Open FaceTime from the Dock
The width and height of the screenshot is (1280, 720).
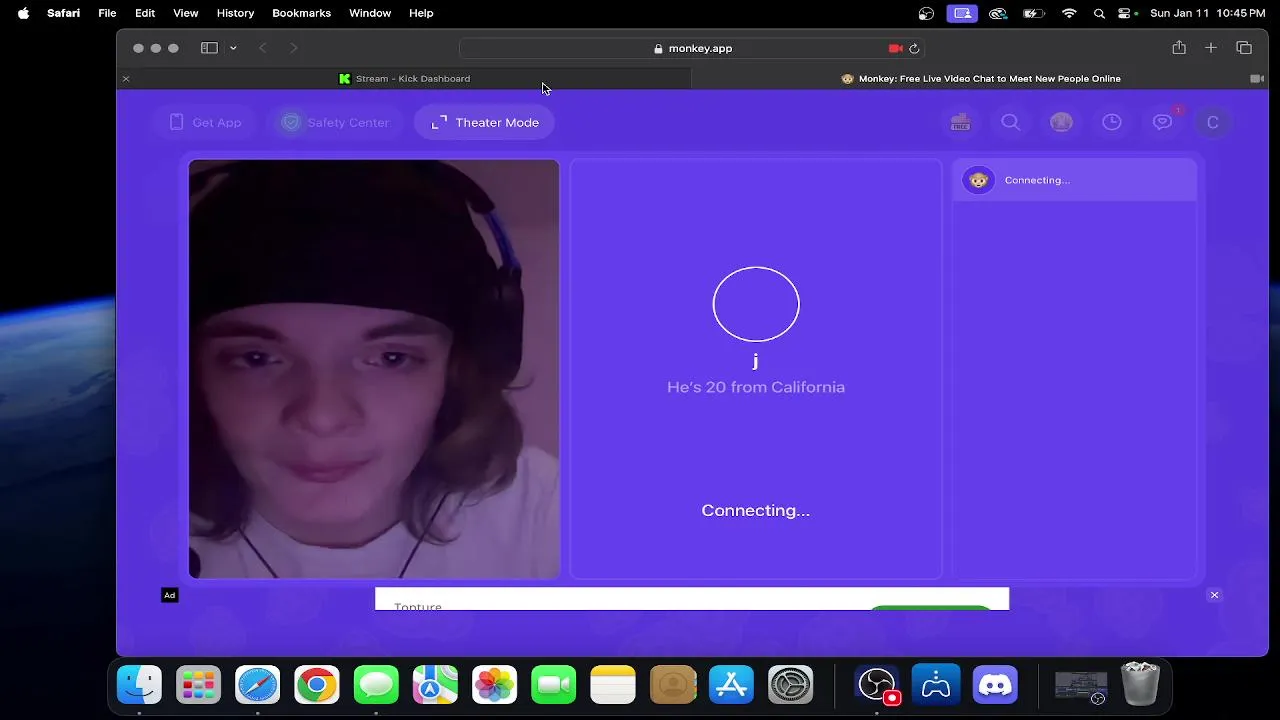pyautogui.click(x=554, y=685)
